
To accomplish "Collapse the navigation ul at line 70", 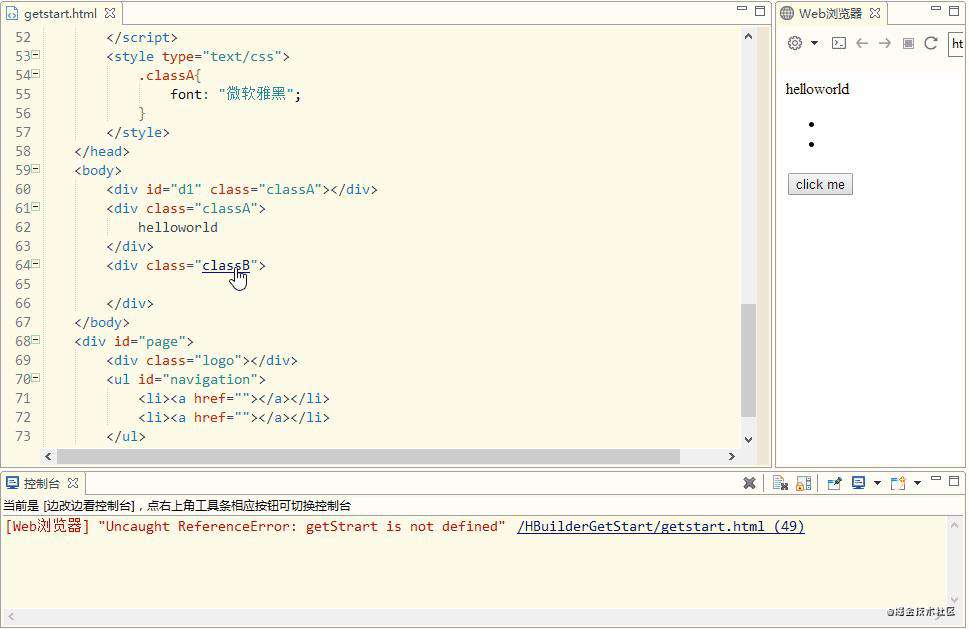I will tap(36, 378).
